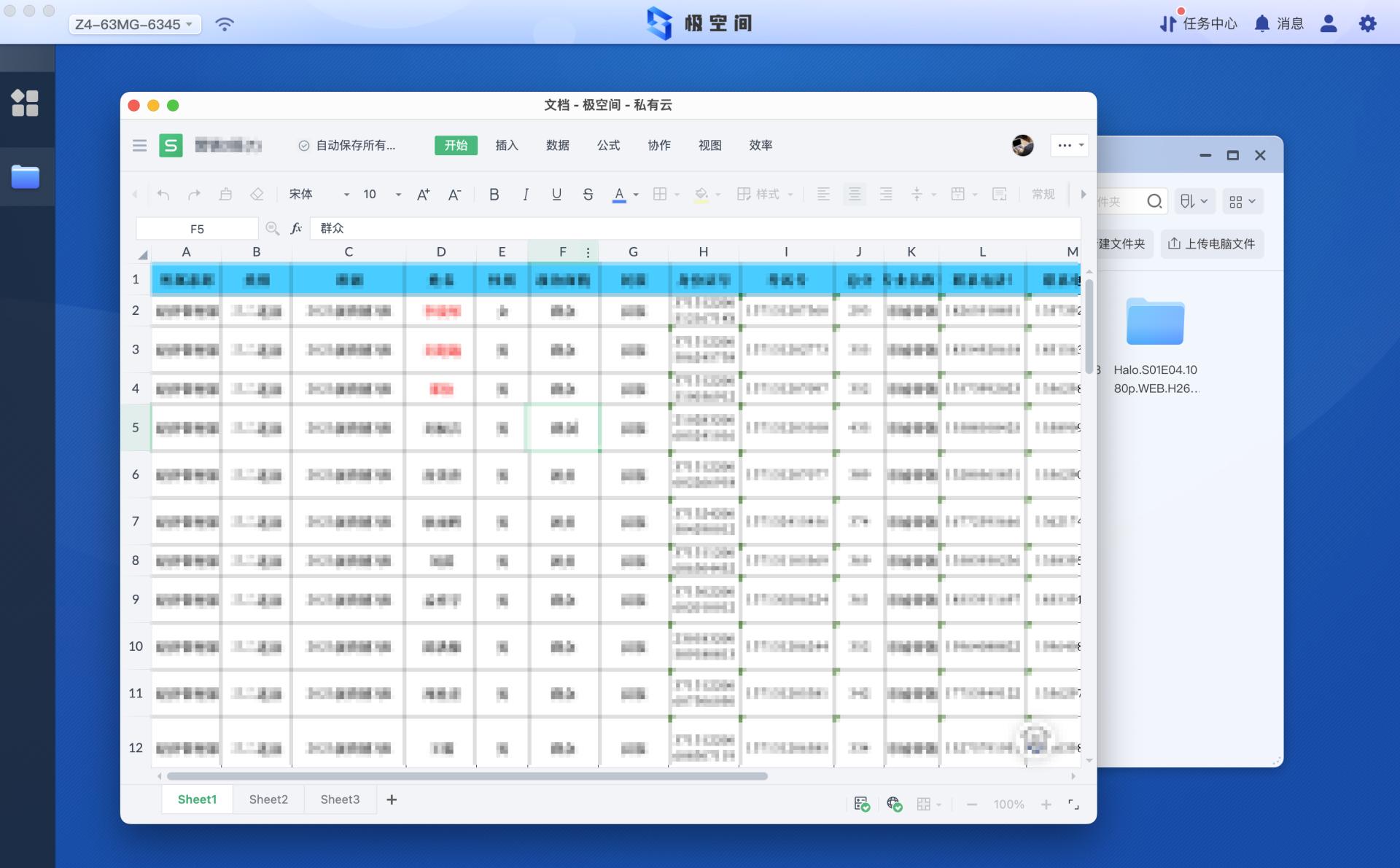Viewport: 1400px width, 868px height.
Task: Toggle bold formatting
Action: pyautogui.click(x=494, y=195)
